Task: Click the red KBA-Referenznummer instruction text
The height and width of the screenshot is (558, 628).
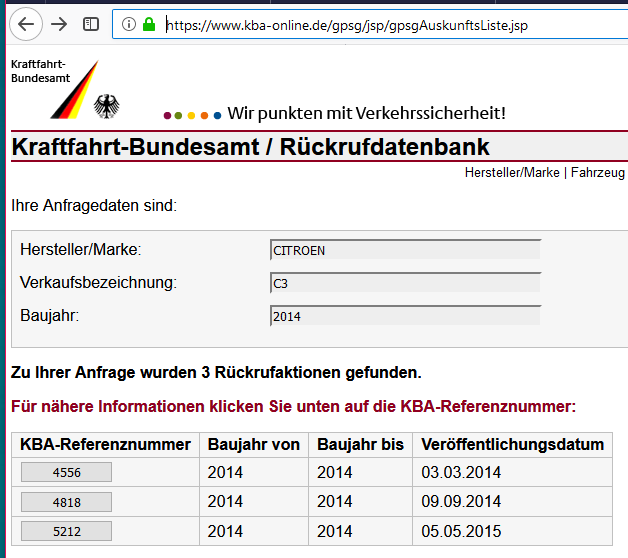Action: point(294,407)
